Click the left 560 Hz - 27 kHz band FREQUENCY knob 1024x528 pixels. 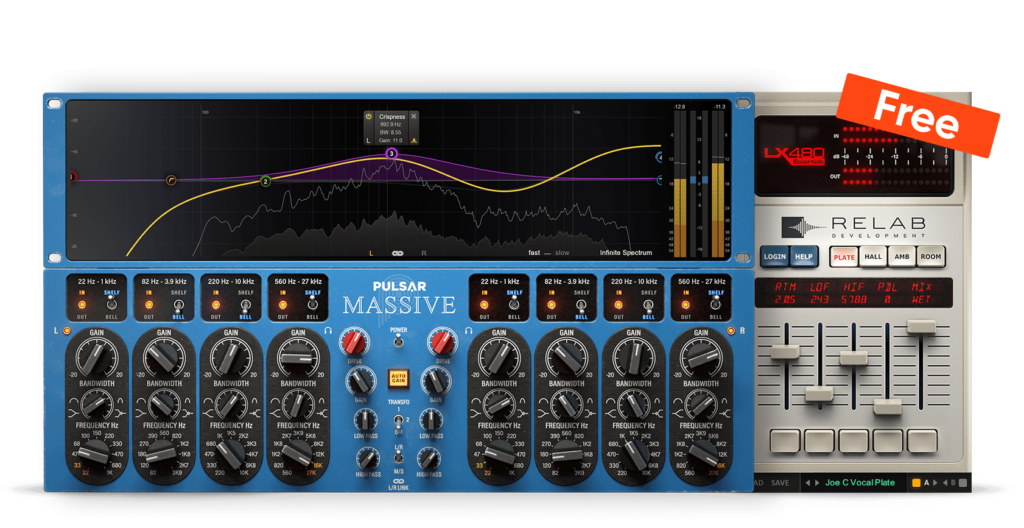298,451
